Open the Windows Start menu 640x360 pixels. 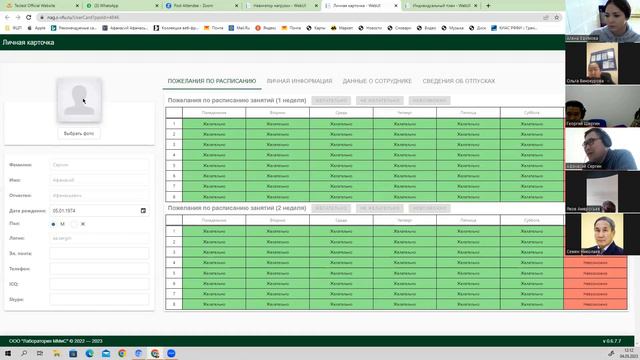point(8,353)
